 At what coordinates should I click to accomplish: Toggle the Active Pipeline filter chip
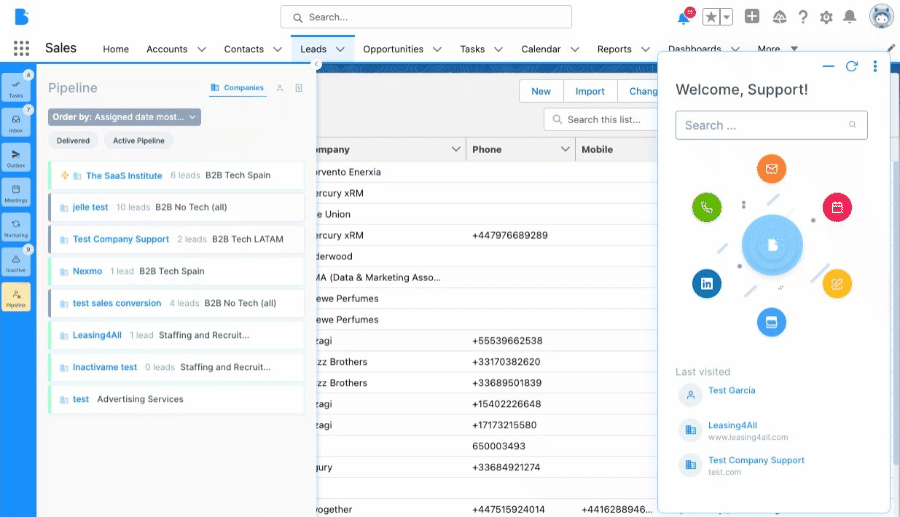coord(138,141)
